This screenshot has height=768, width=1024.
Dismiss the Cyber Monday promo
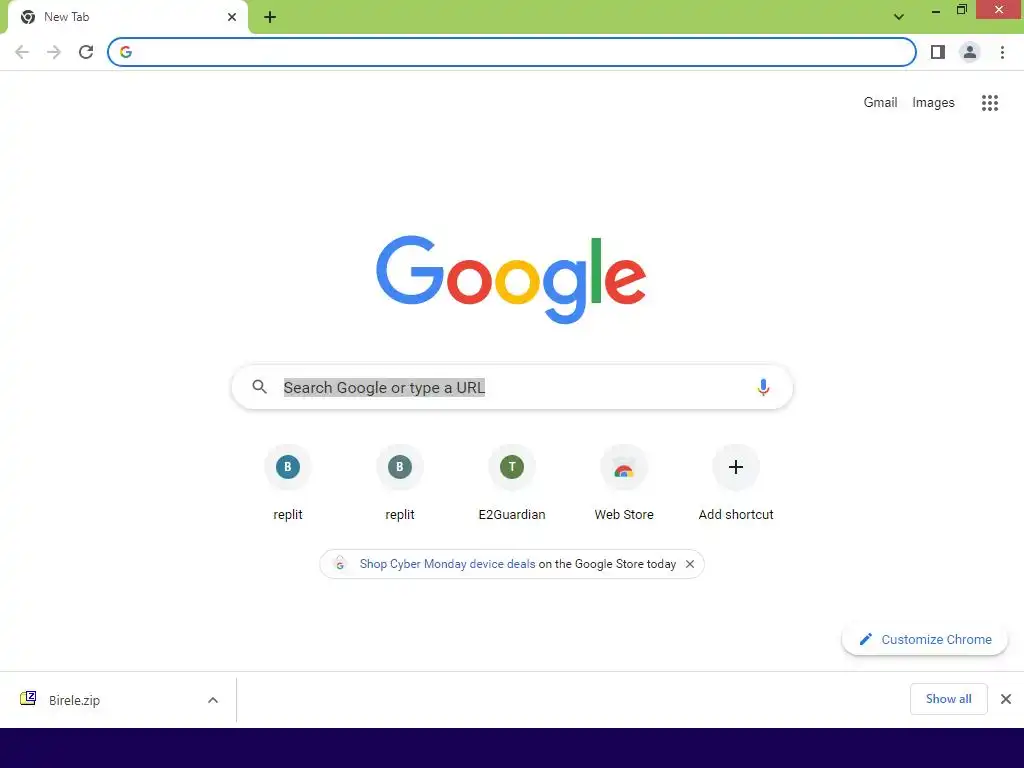690,564
